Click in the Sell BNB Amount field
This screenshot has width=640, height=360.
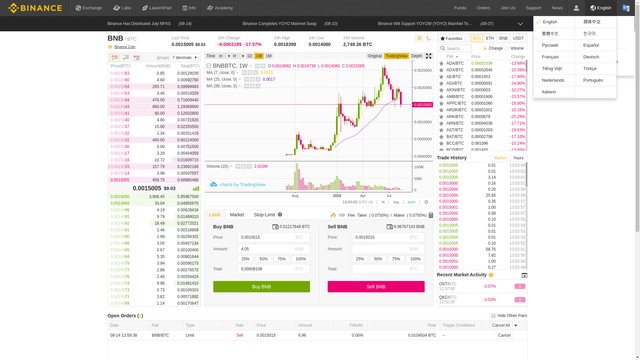388,249
